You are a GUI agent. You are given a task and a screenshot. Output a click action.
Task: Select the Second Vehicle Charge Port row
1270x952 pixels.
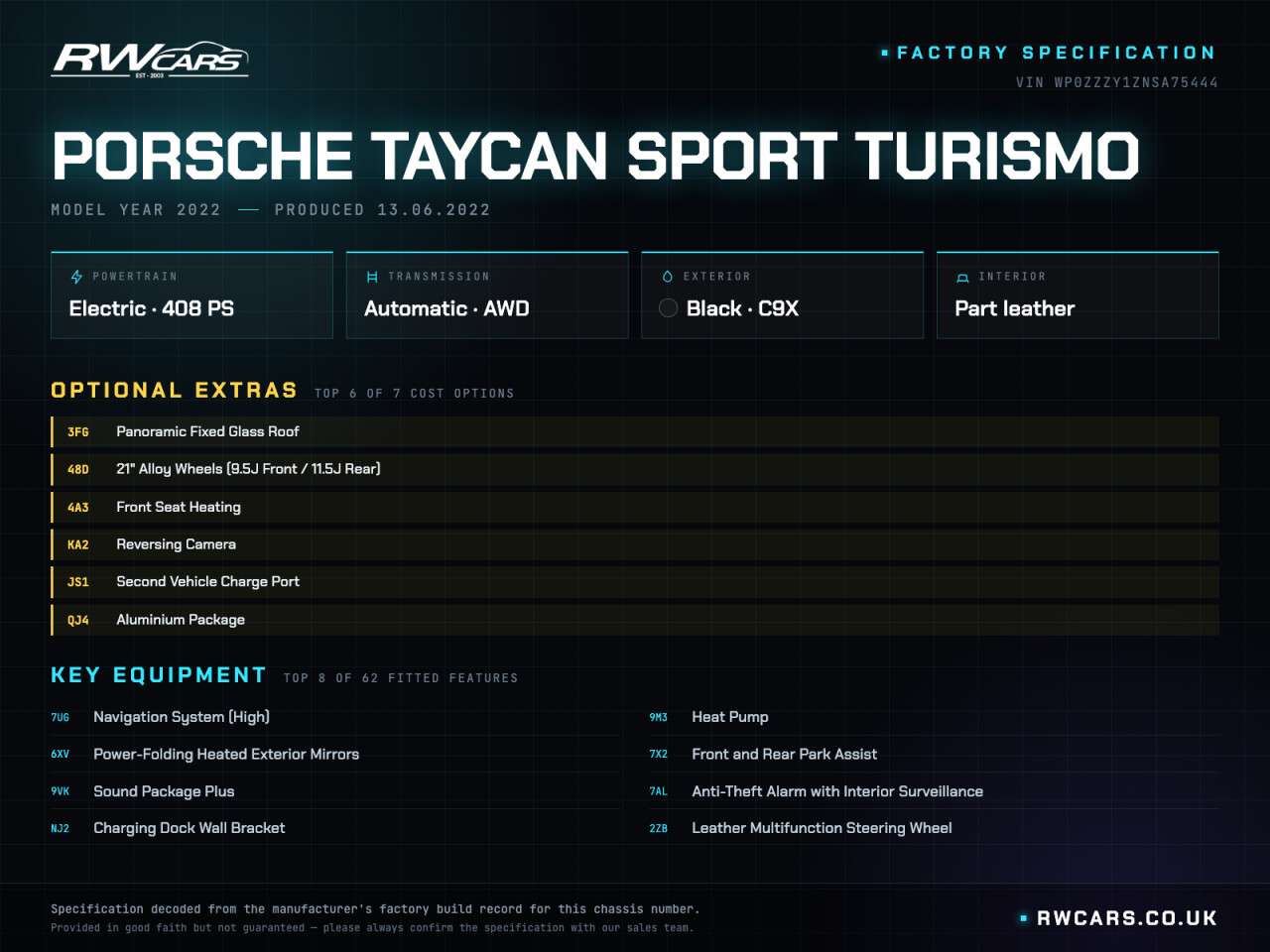tap(635, 582)
